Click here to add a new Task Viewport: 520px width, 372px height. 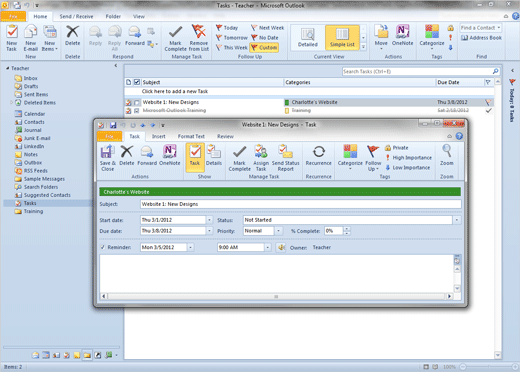point(175,91)
